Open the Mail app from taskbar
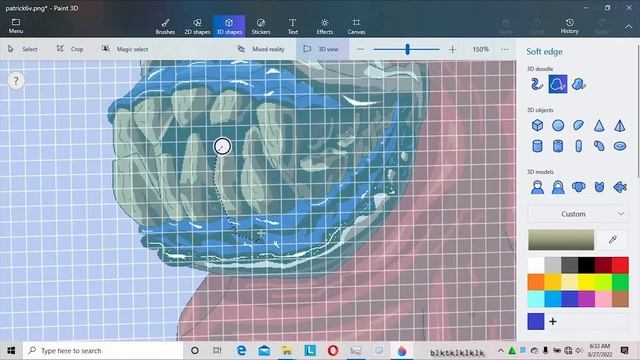This screenshot has width=640, height=360. [x=264, y=350]
